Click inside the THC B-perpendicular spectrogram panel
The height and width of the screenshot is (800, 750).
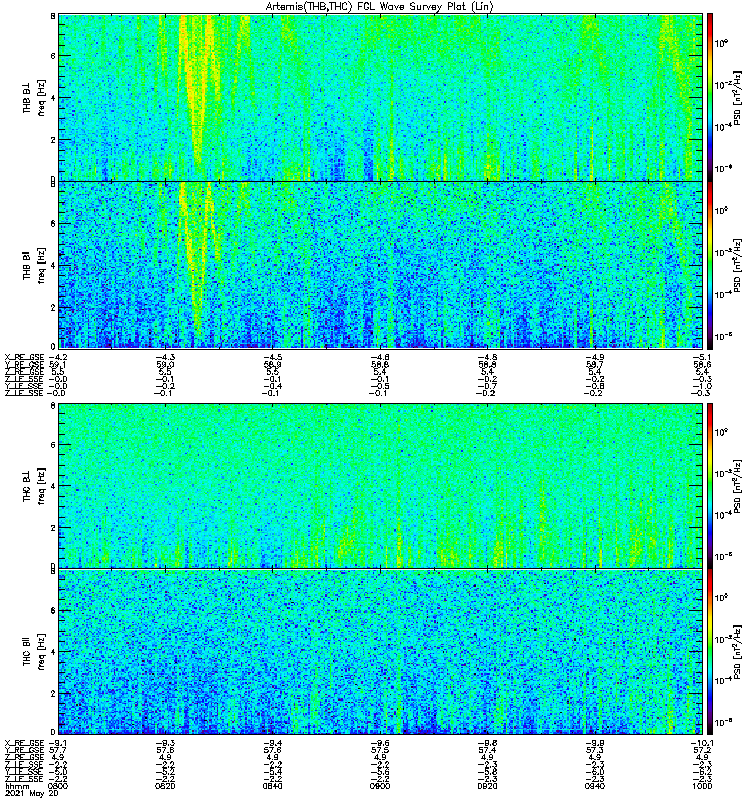tap(380, 486)
